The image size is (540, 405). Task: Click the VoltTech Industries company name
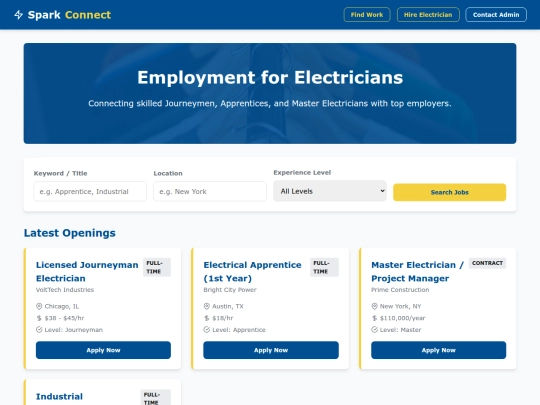click(x=65, y=290)
